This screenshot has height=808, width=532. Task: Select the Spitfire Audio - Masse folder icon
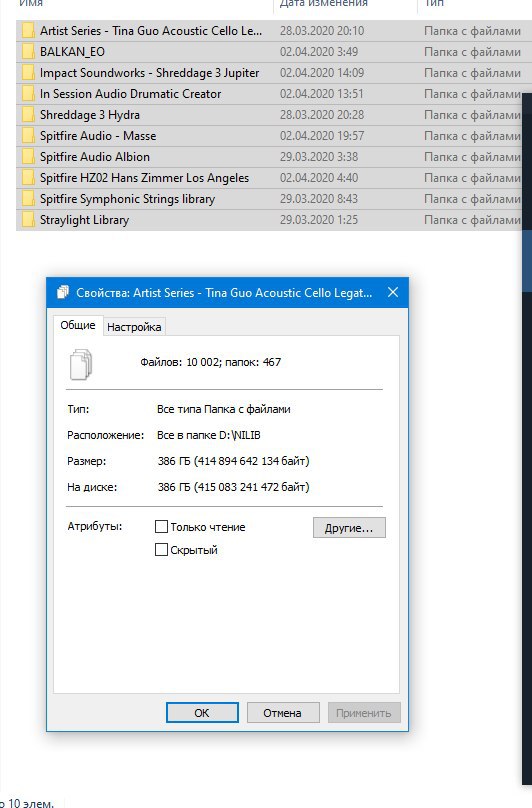pos(28,136)
